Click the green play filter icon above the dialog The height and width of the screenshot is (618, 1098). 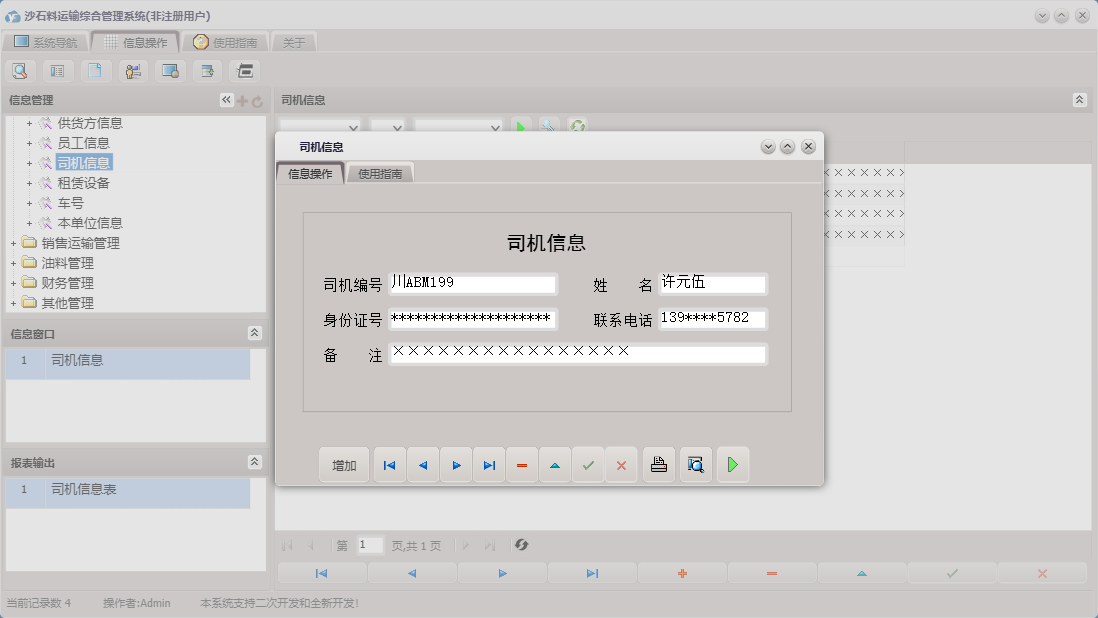click(x=520, y=126)
